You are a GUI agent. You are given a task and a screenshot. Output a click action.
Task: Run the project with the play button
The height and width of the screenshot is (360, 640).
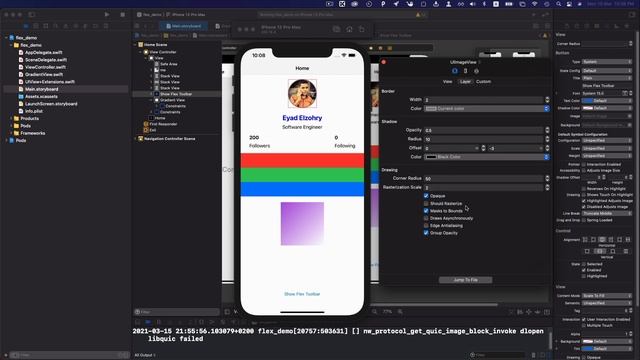tap(107, 14)
